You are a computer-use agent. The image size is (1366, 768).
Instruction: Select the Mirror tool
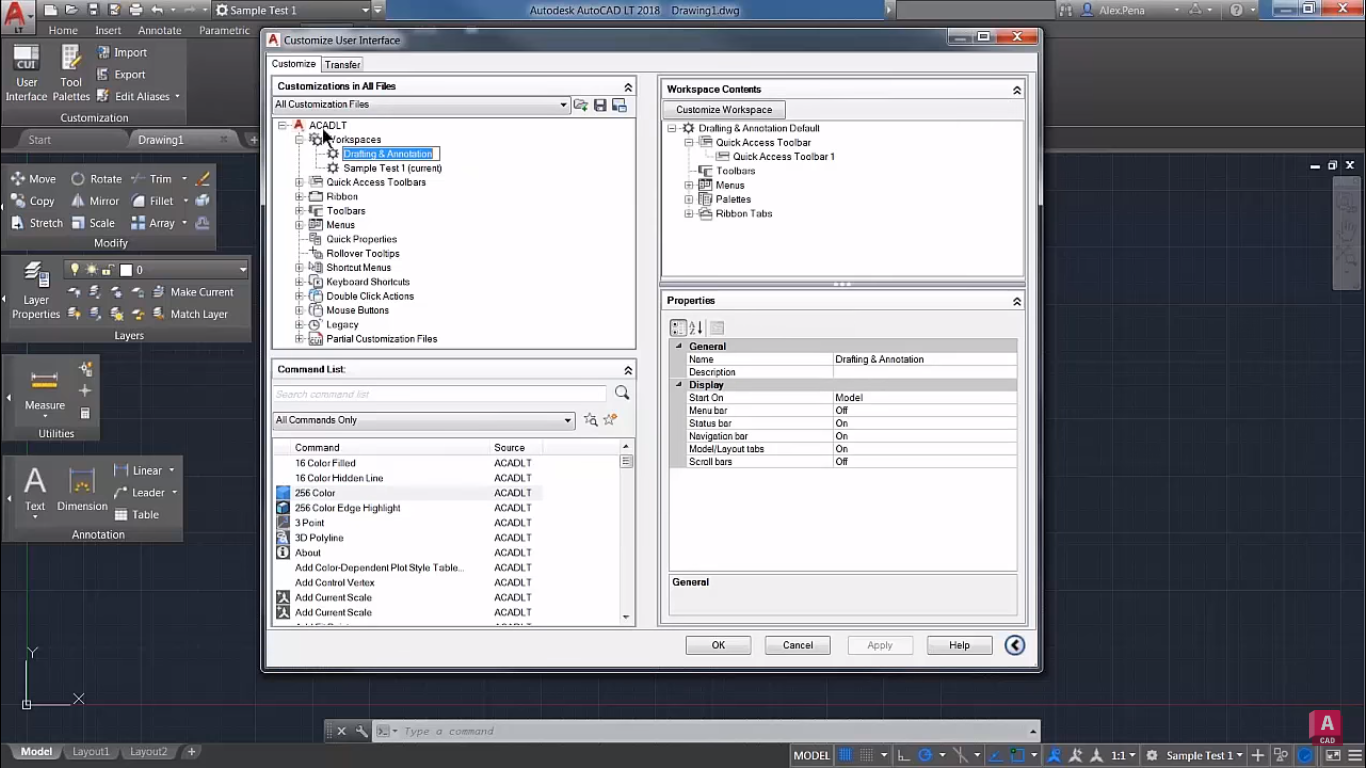tap(94, 201)
